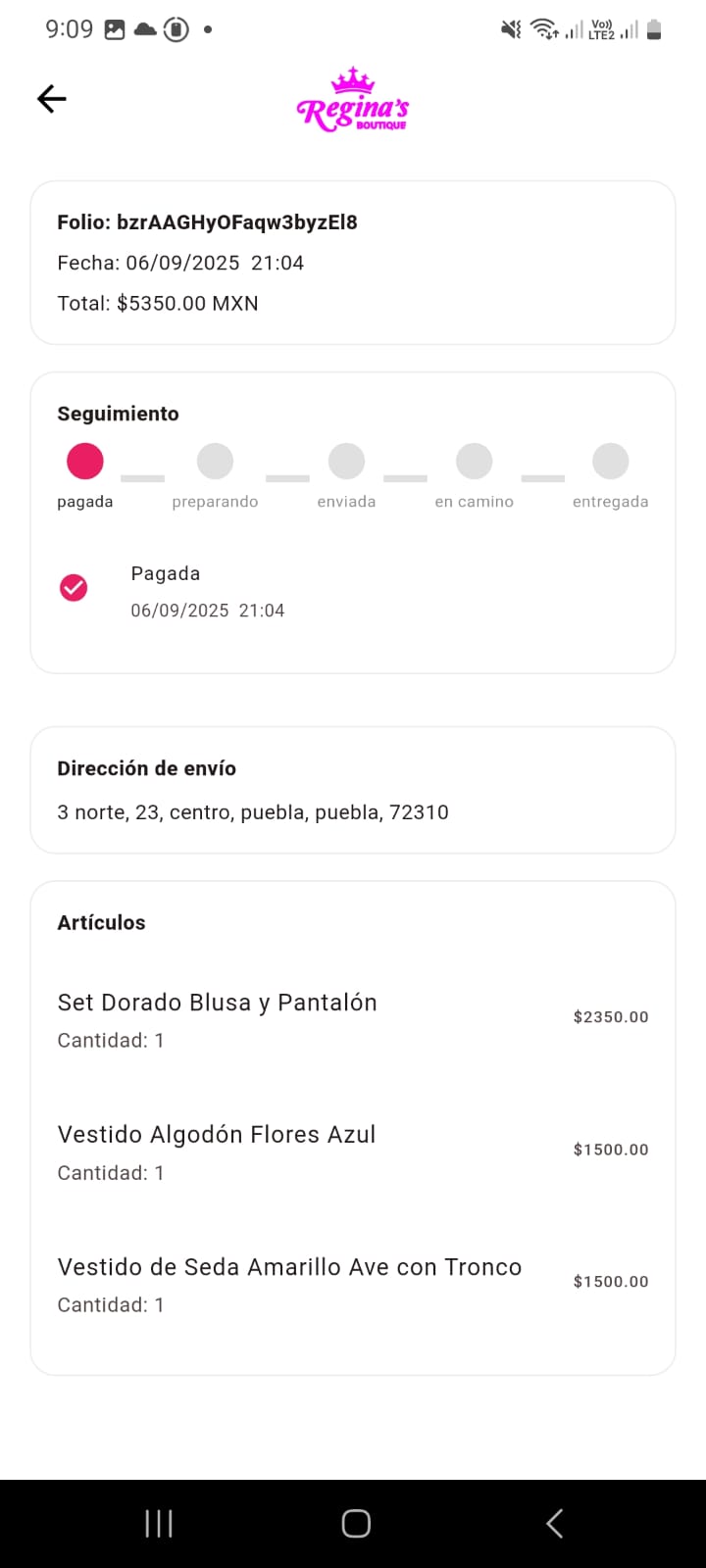The width and height of the screenshot is (706, 1568).
Task: Tap the Regina's Boutique crown logo
Action: coord(352,100)
